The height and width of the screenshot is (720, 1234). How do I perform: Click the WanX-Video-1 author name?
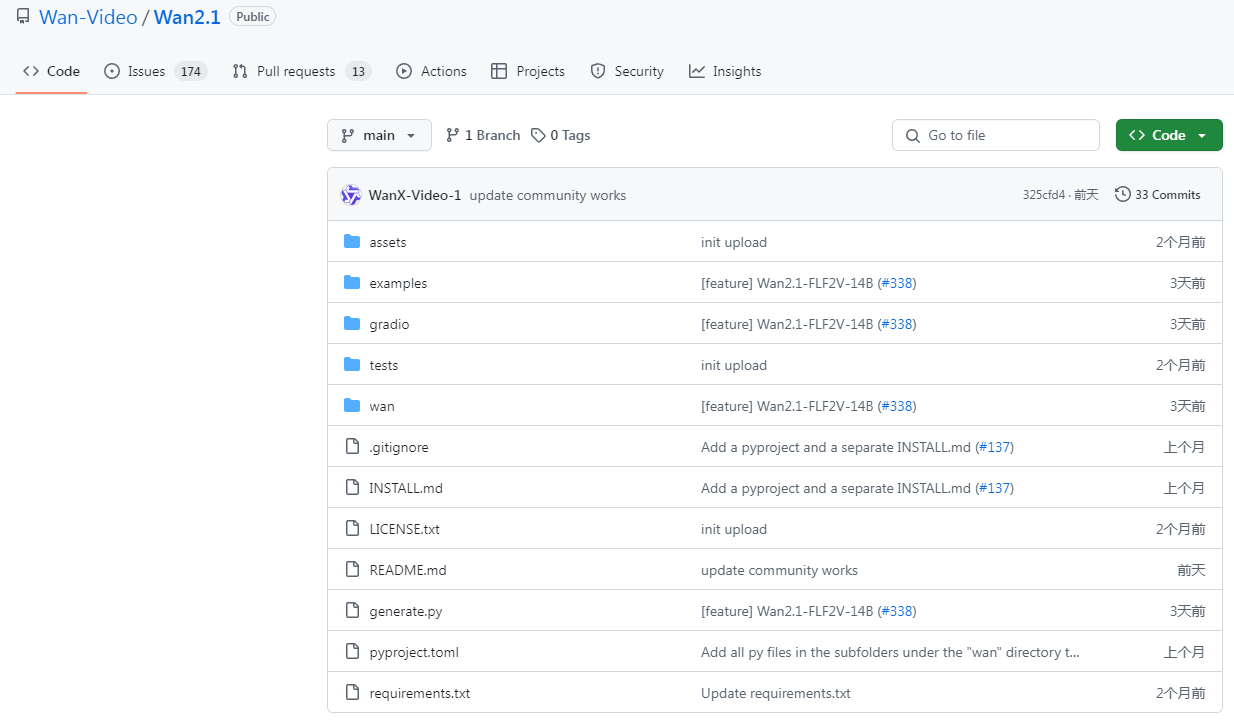(415, 195)
